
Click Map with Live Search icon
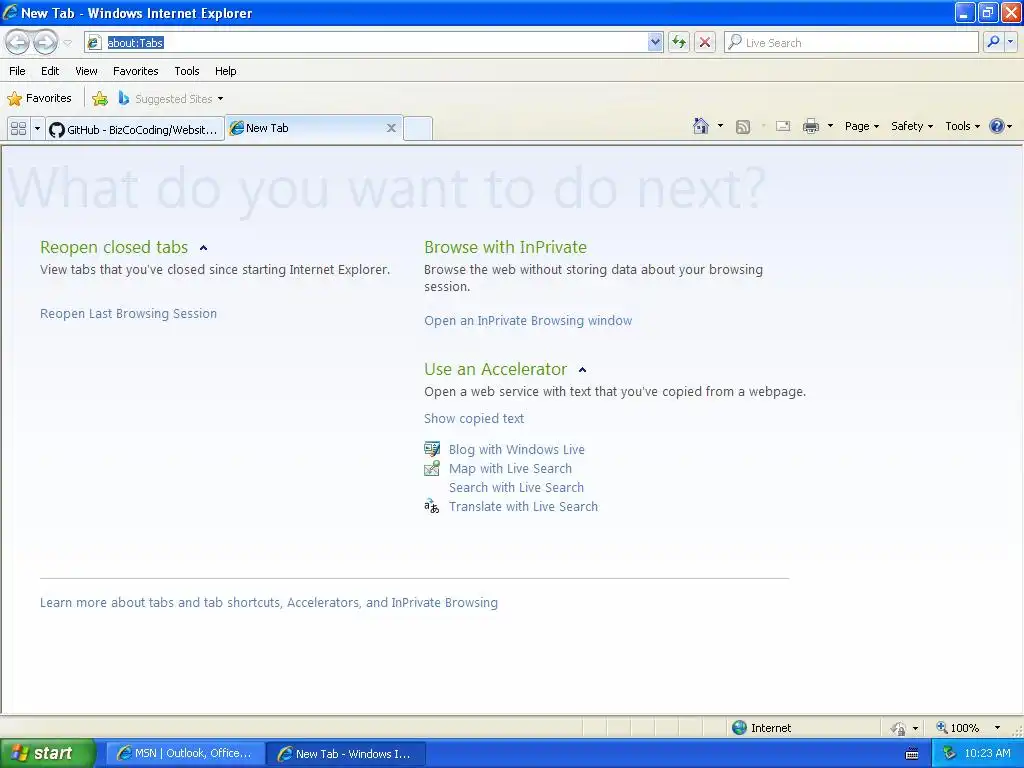(x=432, y=468)
